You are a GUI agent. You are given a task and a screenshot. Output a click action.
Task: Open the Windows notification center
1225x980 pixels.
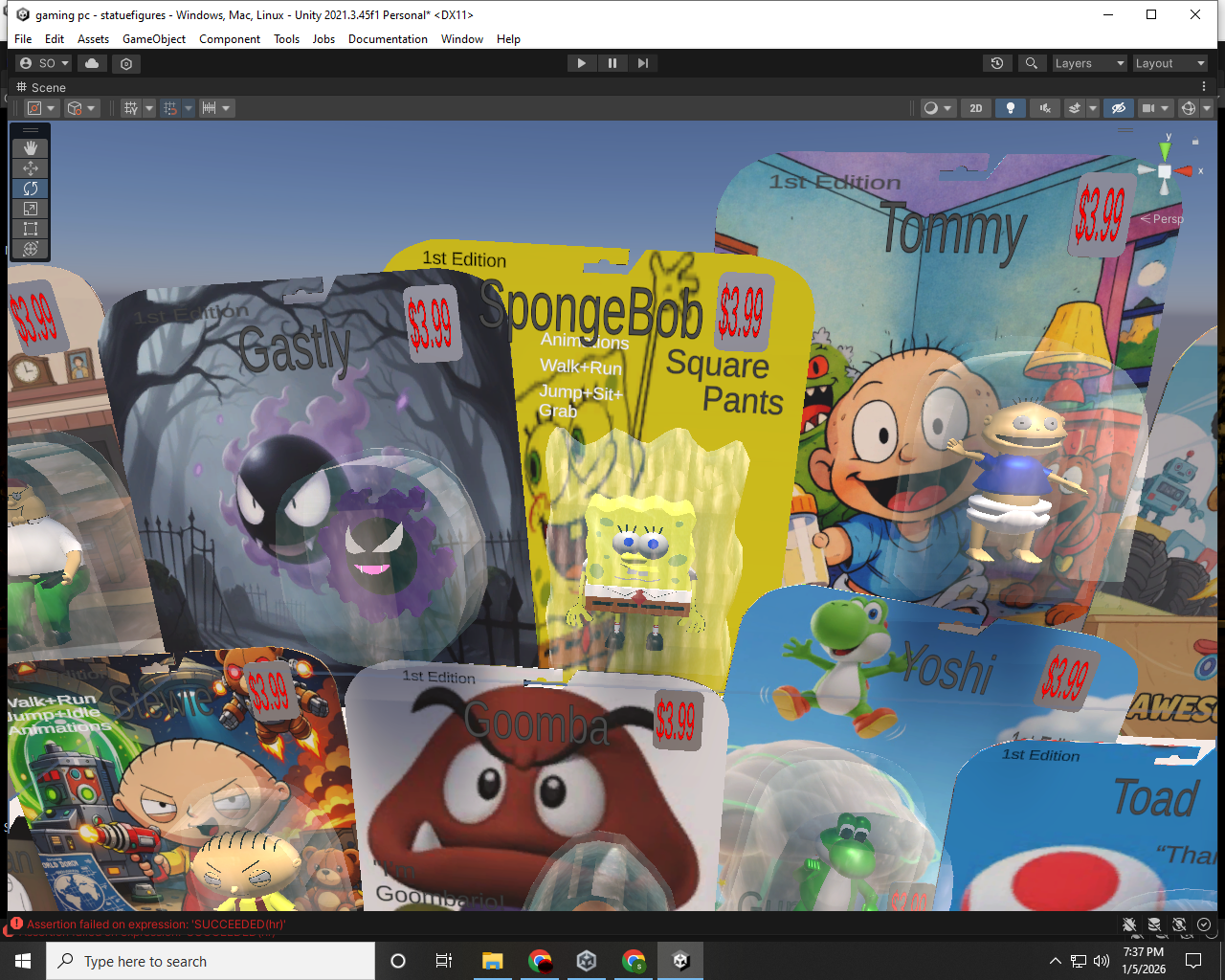coord(1193,961)
